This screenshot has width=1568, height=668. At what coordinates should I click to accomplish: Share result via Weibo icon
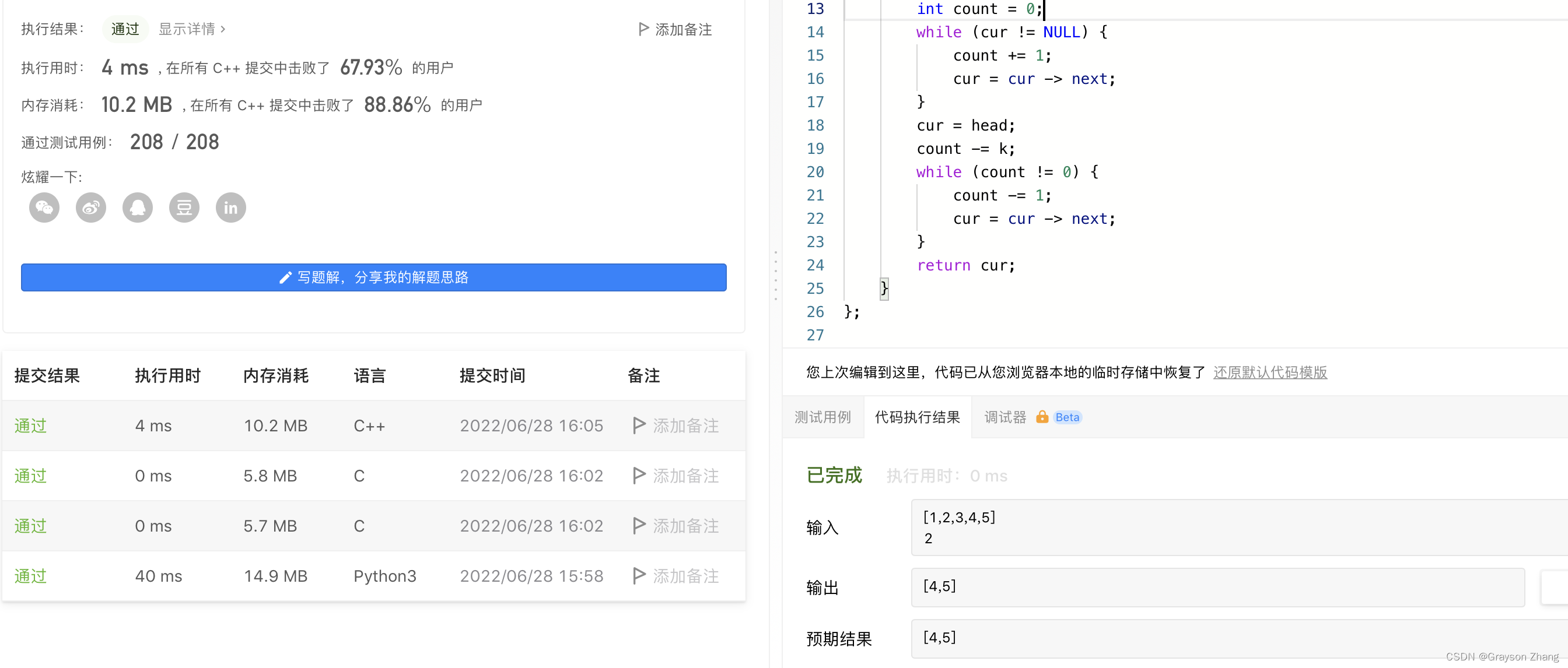click(90, 208)
